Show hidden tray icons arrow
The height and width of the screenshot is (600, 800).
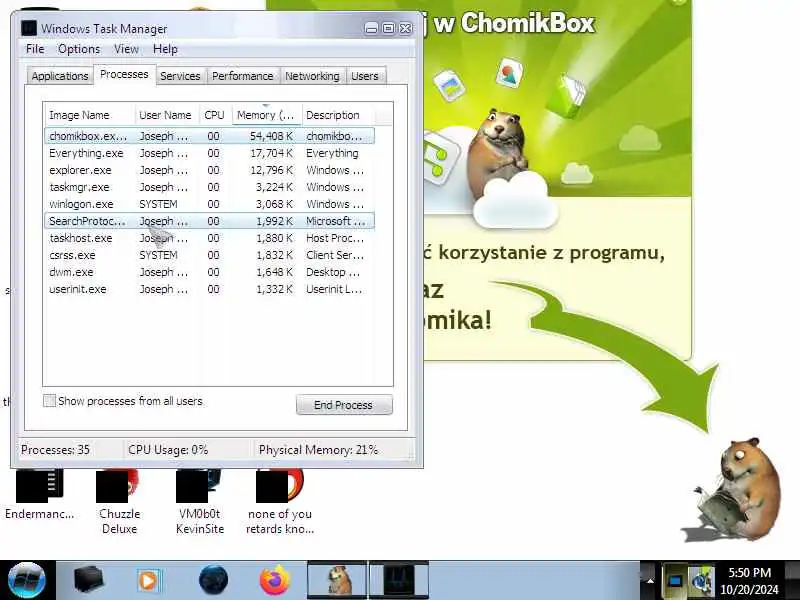coord(649,581)
